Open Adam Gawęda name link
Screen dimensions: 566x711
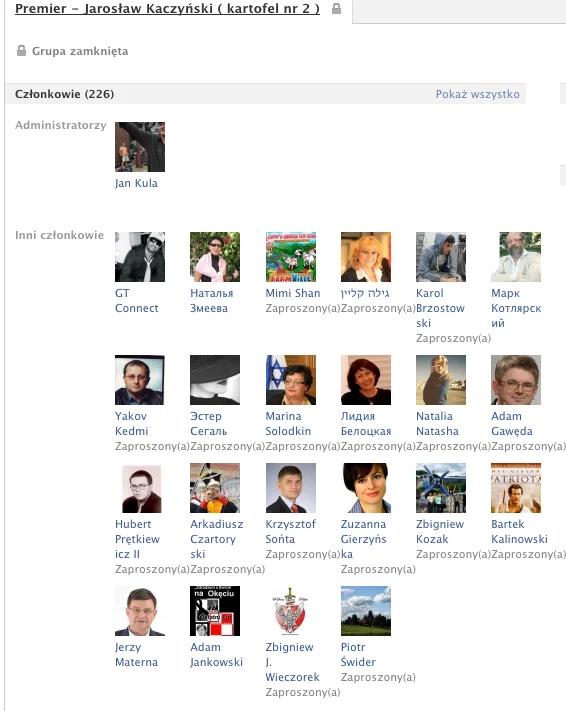[x=512, y=424]
